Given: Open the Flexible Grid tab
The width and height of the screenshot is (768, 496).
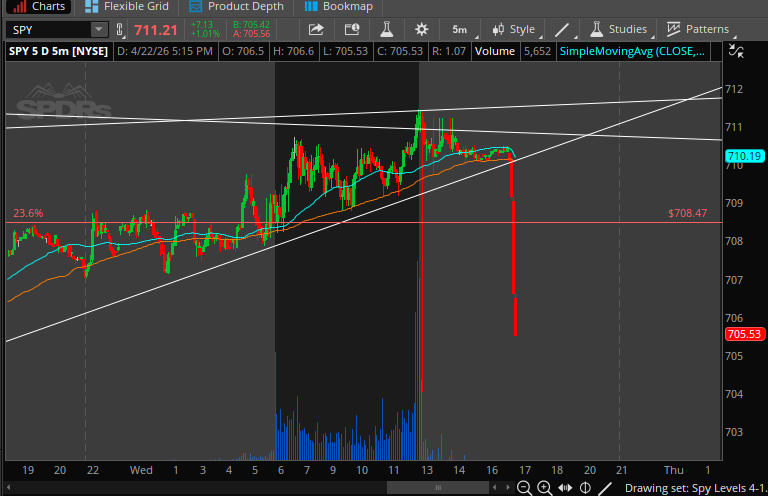Looking at the screenshot, I should pyautogui.click(x=127, y=6).
